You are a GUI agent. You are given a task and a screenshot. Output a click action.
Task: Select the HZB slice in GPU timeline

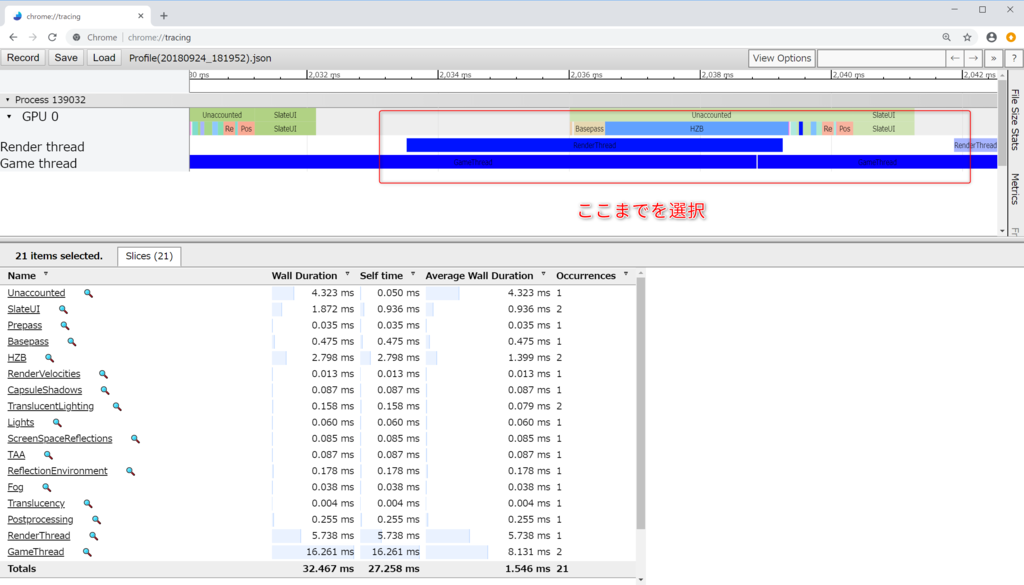pyautogui.click(x=697, y=129)
